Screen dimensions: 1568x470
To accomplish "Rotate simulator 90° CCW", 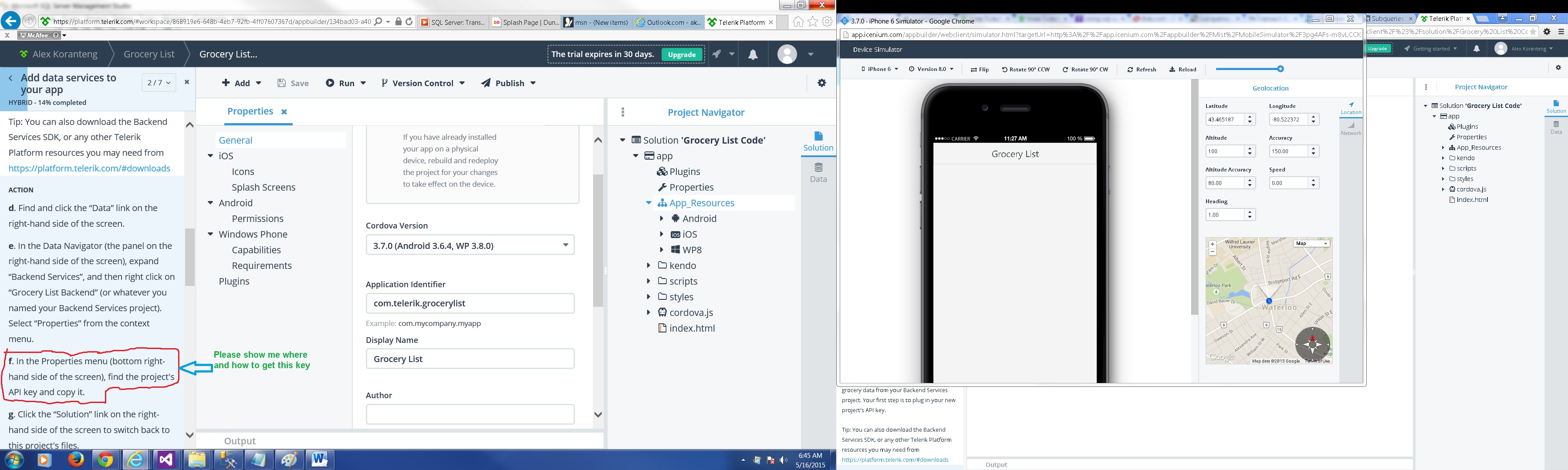I will click(x=1026, y=69).
